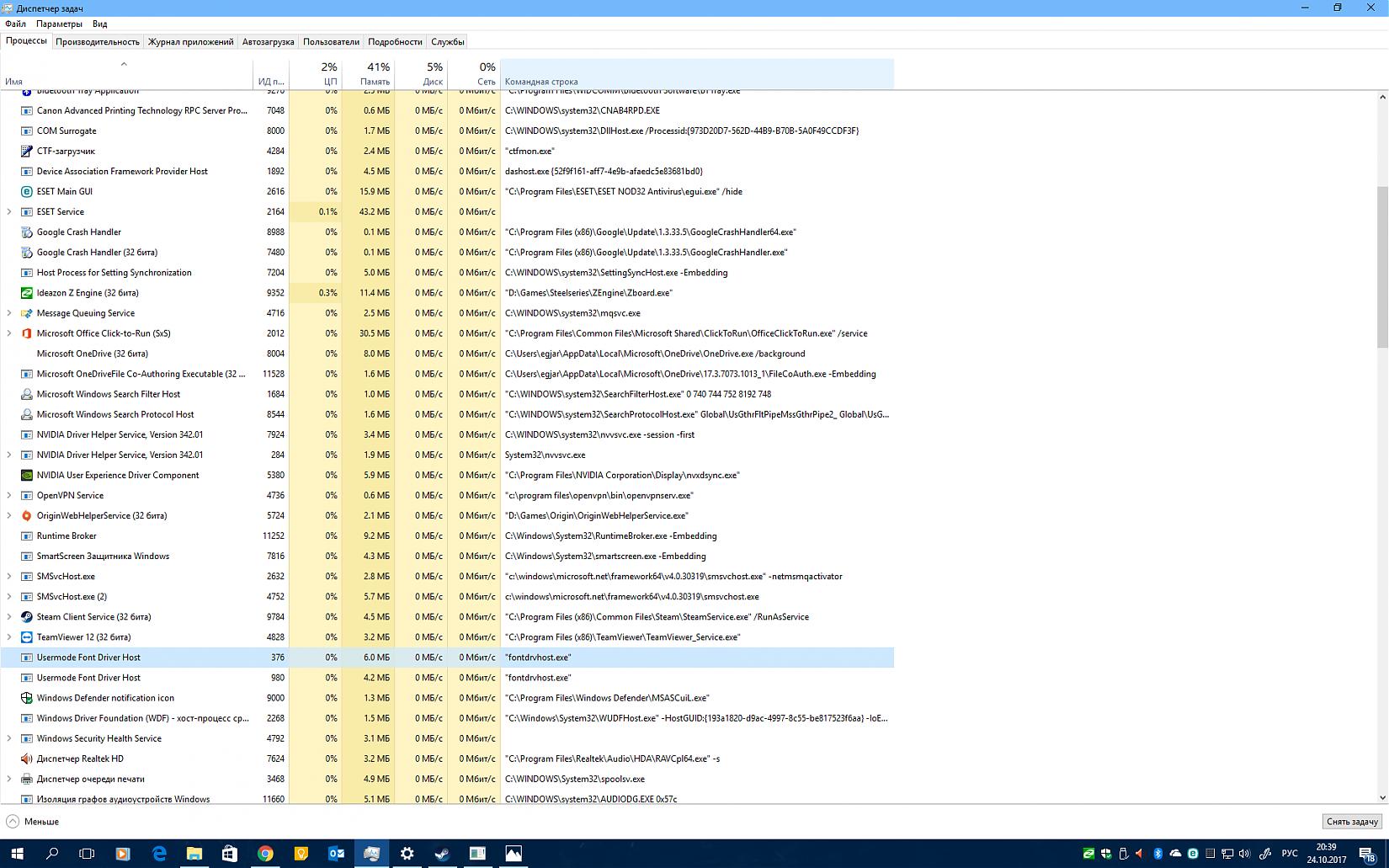Collapse details with the Меньше toggle

coord(33,822)
